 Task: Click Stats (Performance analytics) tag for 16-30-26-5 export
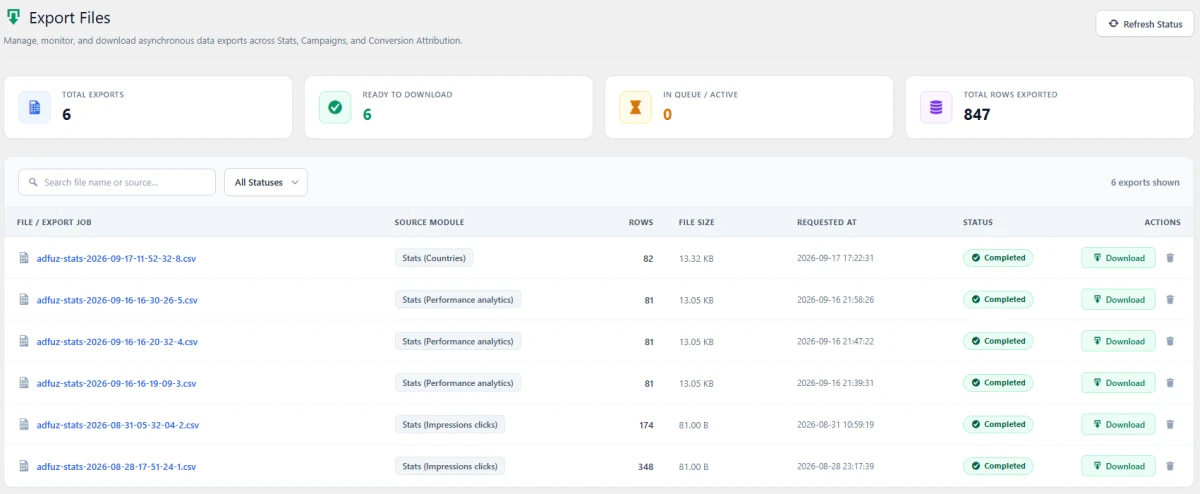pyautogui.click(x=458, y=300)
